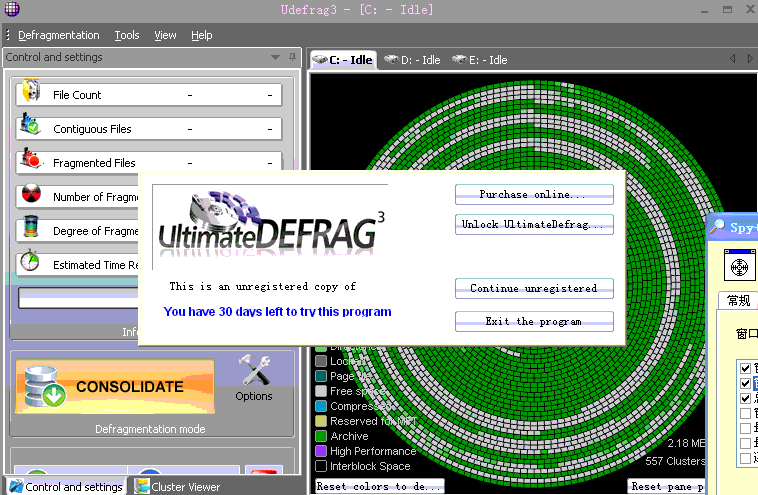The image size is (758, 495).
Task: Click the crosshair finder tool in Spy window
Action: pos(739,266)
